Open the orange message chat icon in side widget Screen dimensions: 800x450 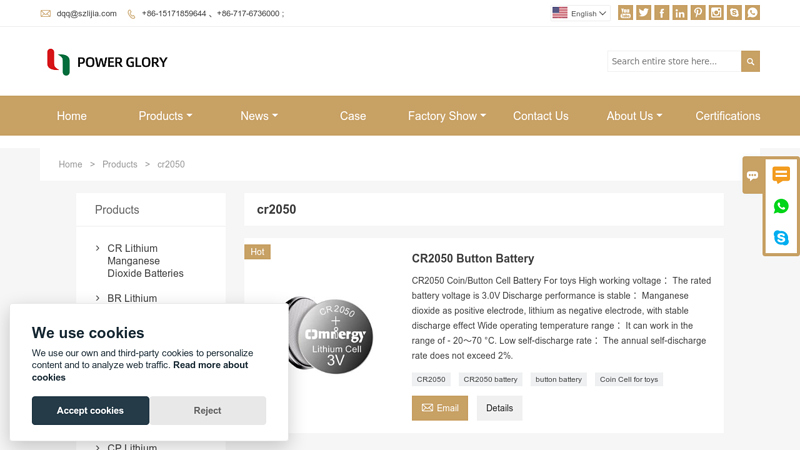click(x=781, y=175)
